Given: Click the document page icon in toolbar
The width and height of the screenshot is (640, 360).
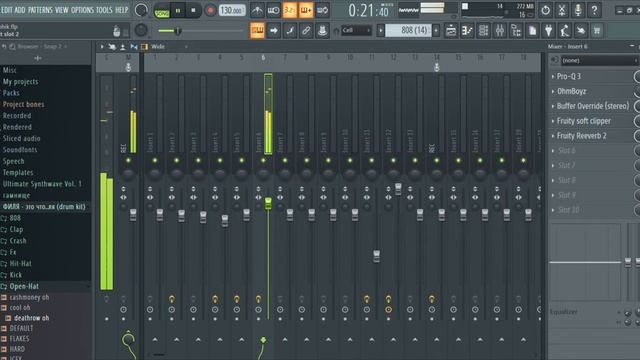Looking at the screenshot, I should [x=532, y=30].
